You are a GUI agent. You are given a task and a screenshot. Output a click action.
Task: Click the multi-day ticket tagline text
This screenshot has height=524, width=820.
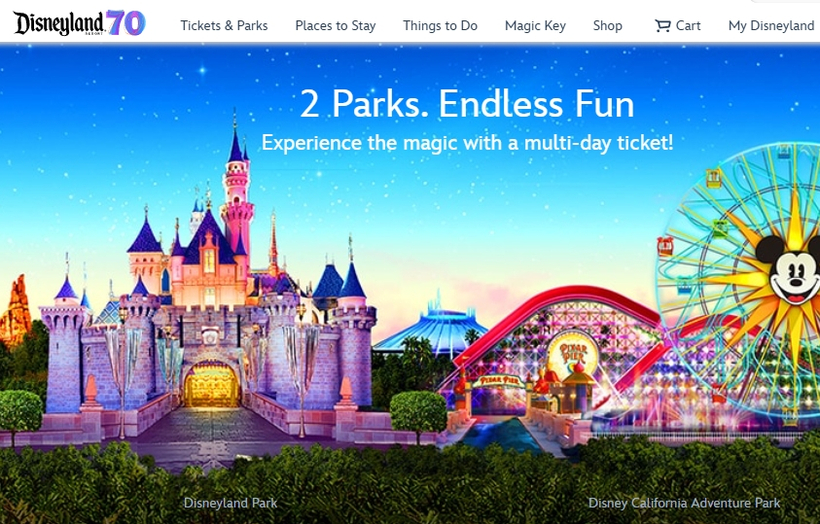pyautogui.click(x=467, y=142)
